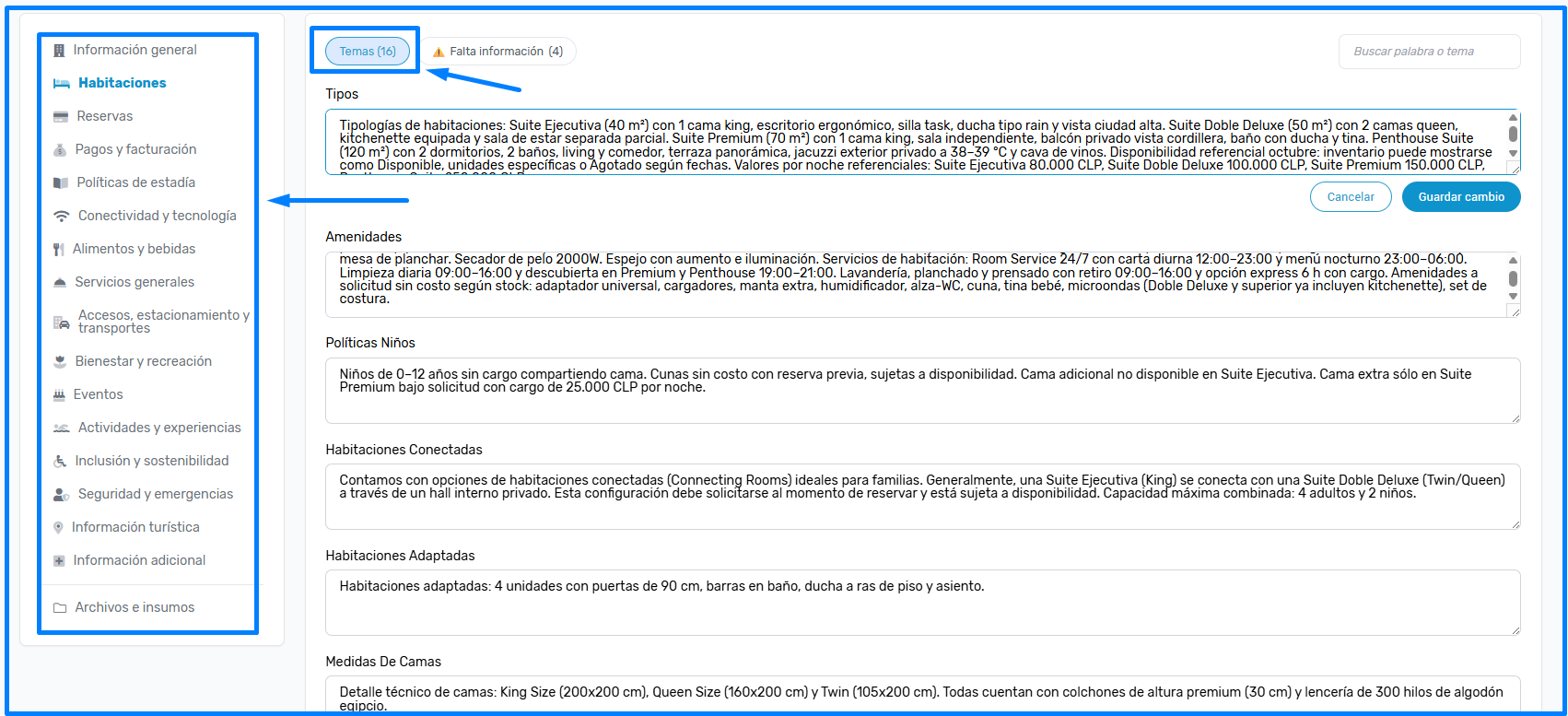The height and width of the screenshot is (716, 1568).
Task: Click the folder icon beside Archivos e insumos
Action: (x=60, y=608)
